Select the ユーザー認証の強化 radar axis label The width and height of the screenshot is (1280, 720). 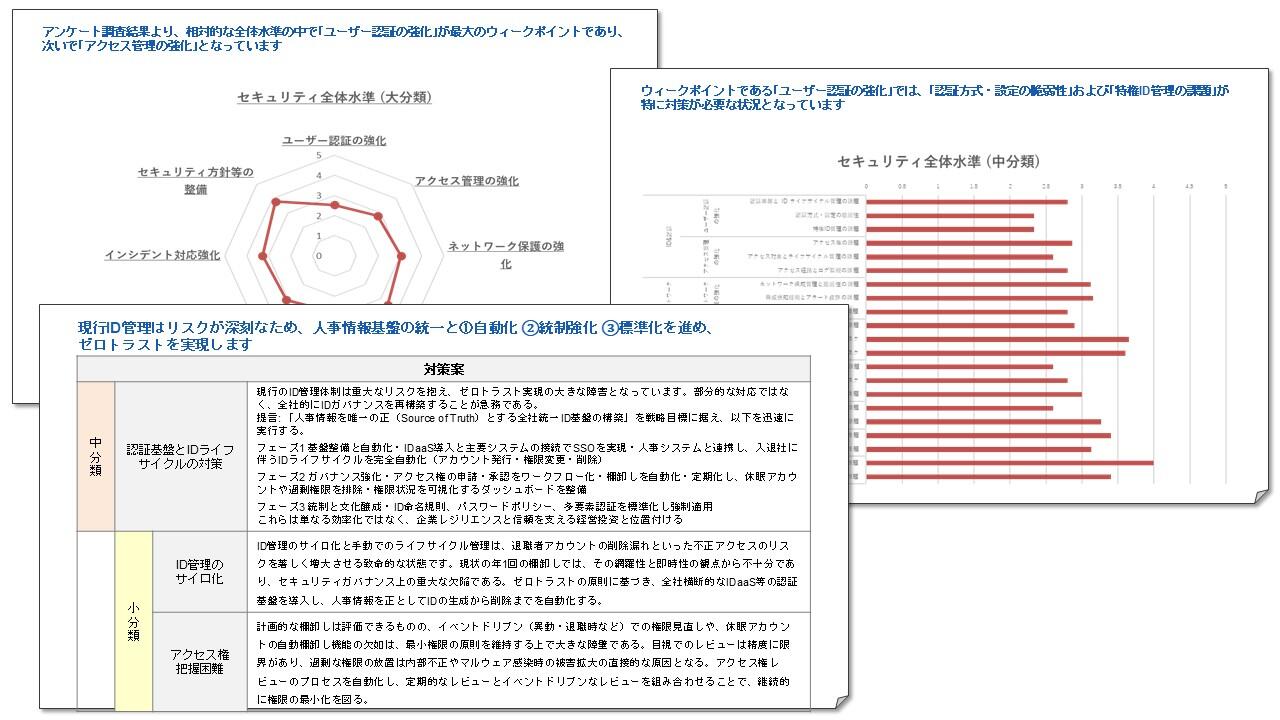[x=333, y=140]
